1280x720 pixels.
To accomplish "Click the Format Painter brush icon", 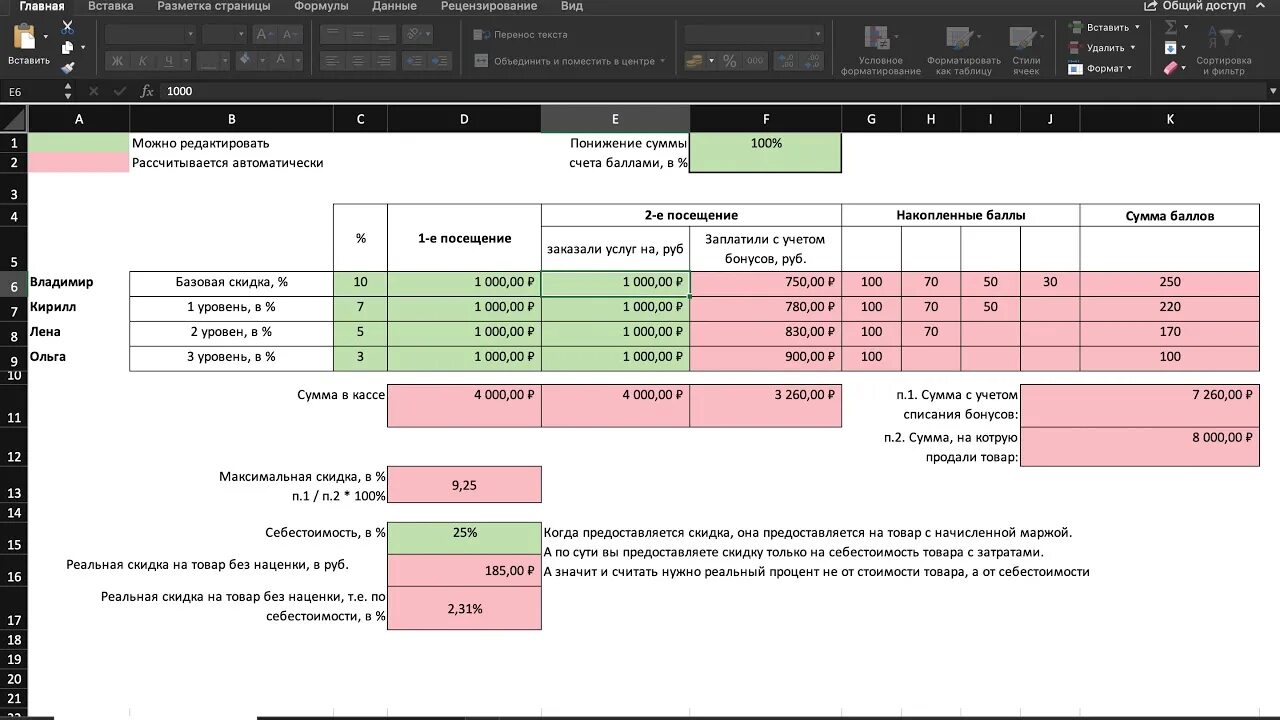I will 67,68.
